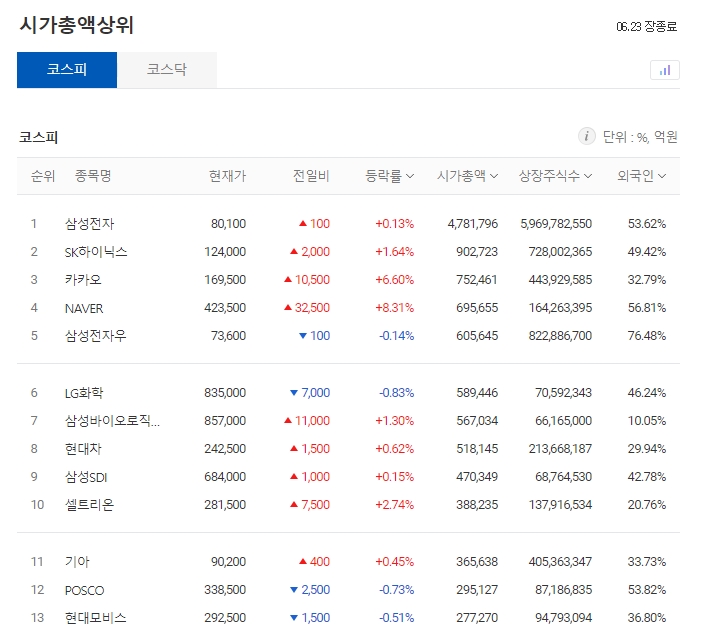Click the 시가총액상위 page title
The height and width of the screenshot is (628, 704).
76,25
